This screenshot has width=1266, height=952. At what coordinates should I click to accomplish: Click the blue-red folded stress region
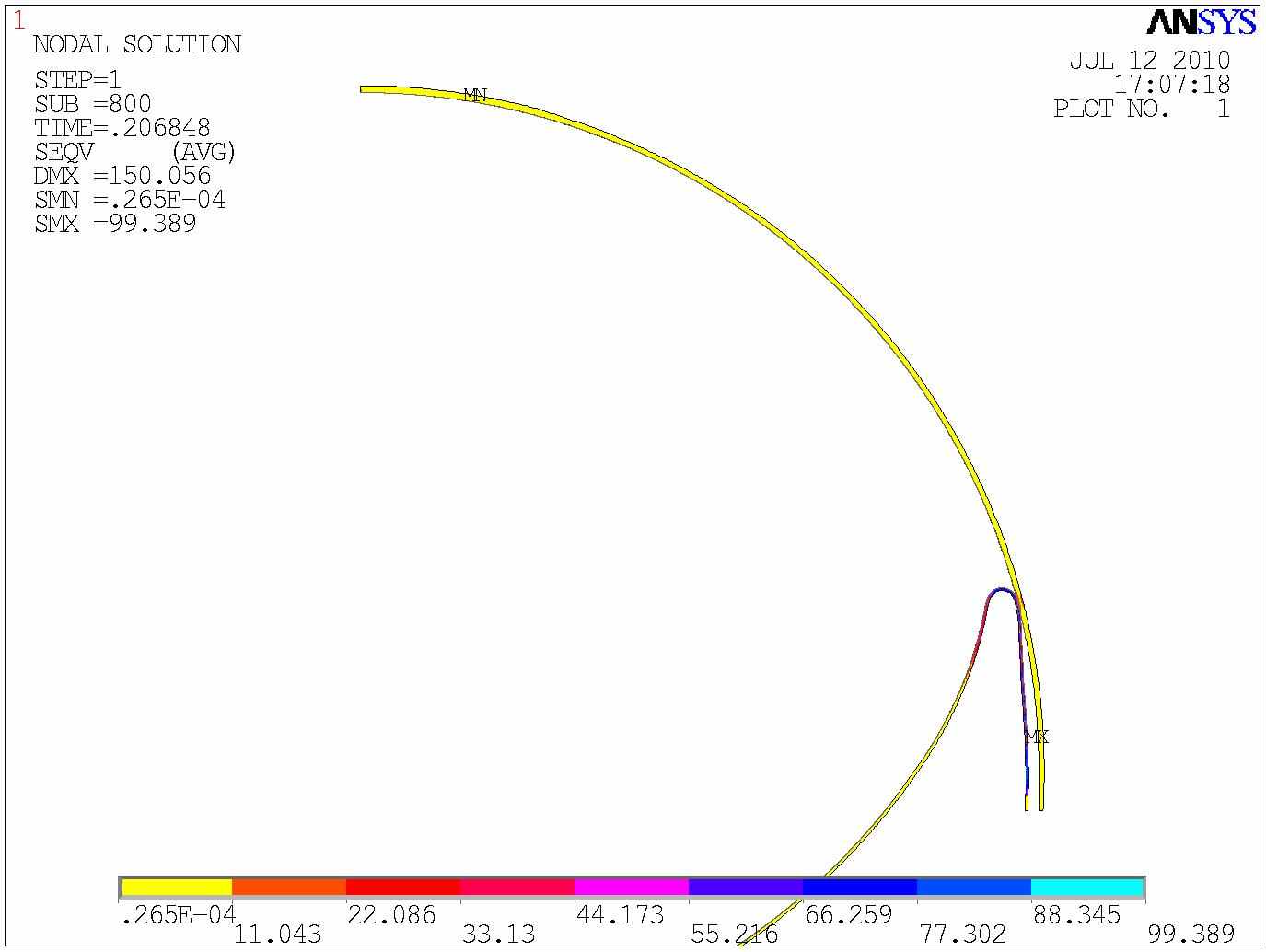point(1003,591)
